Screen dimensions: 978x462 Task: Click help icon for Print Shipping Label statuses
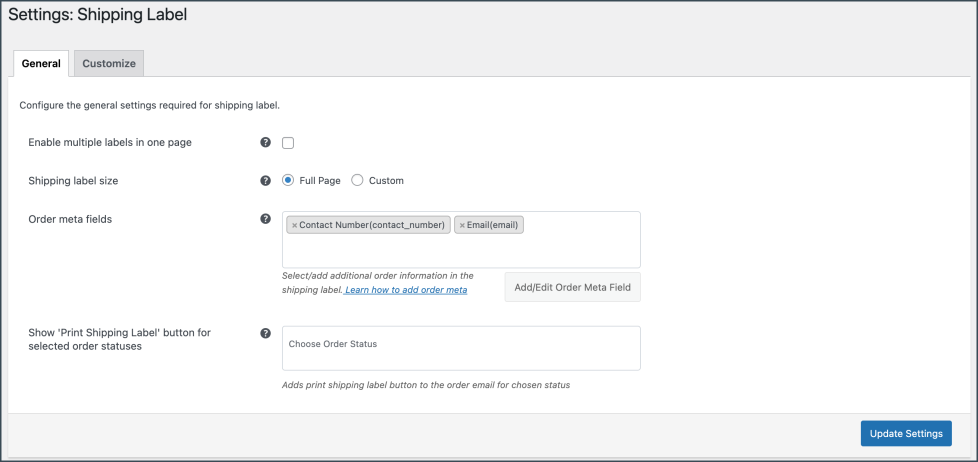(265, 333)
